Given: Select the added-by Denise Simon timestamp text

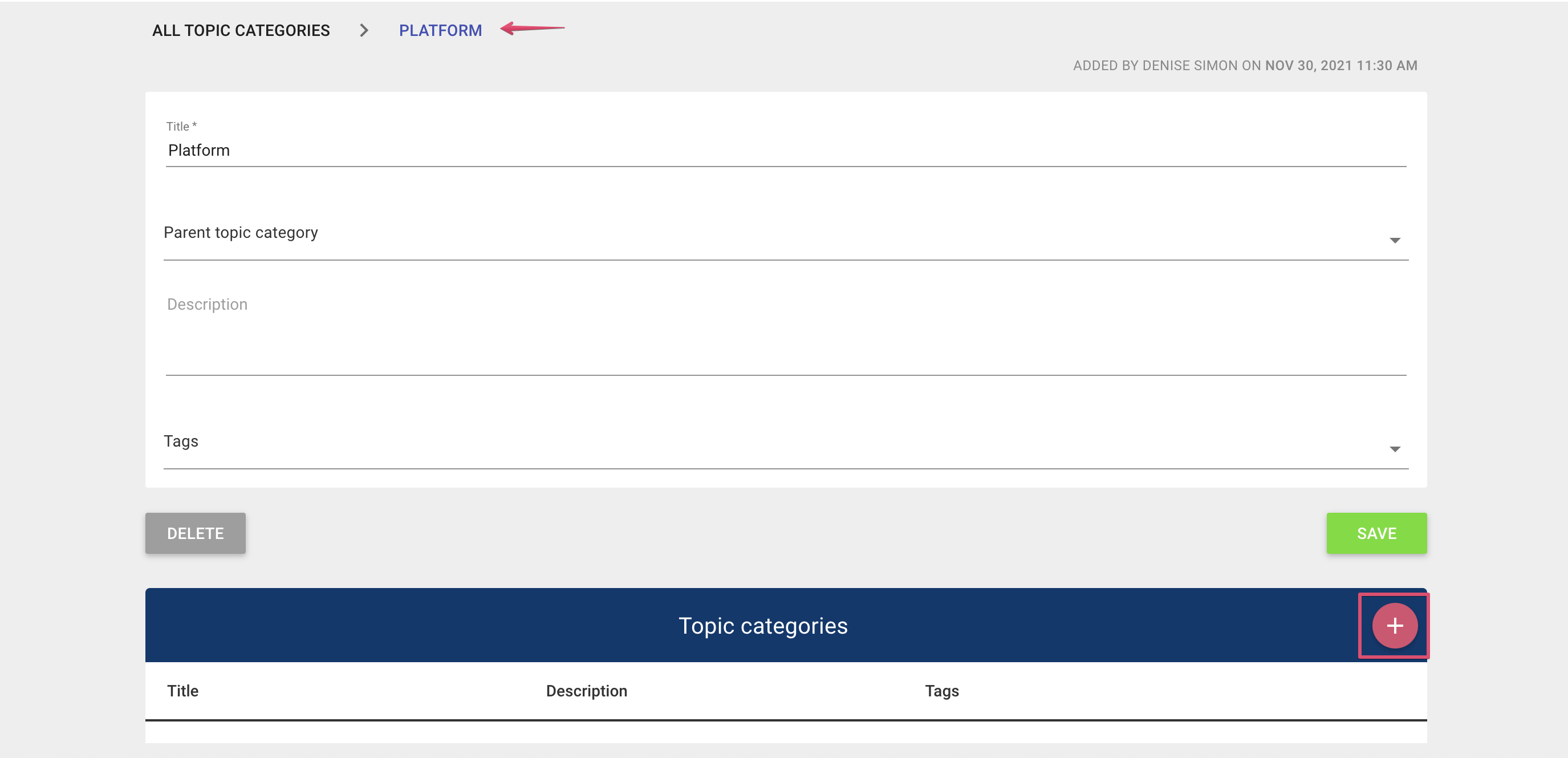Looking at the screenshot, I should click(1245, 66).
